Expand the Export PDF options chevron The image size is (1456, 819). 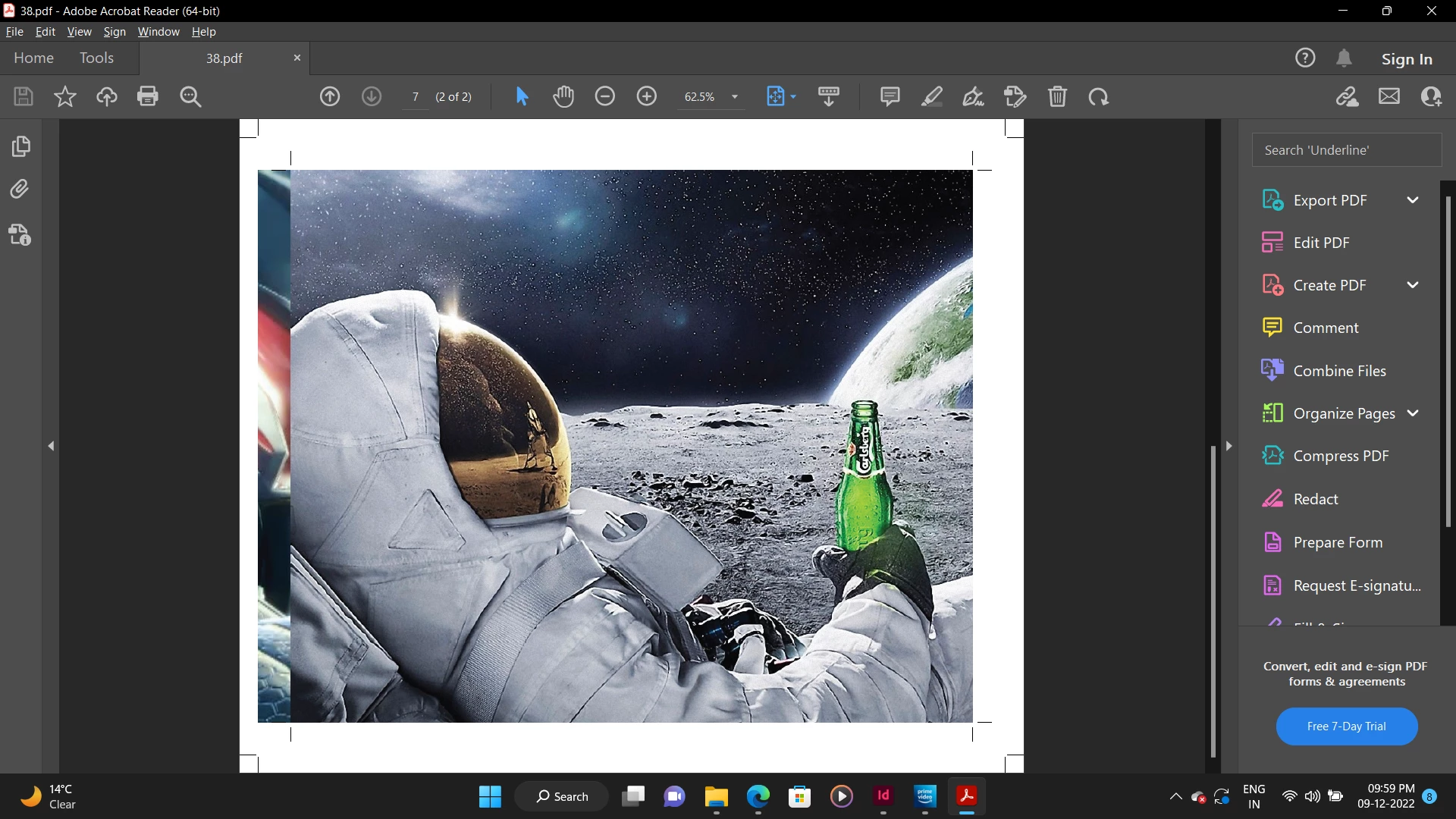pyautogui.click(x=1412, y=200)
